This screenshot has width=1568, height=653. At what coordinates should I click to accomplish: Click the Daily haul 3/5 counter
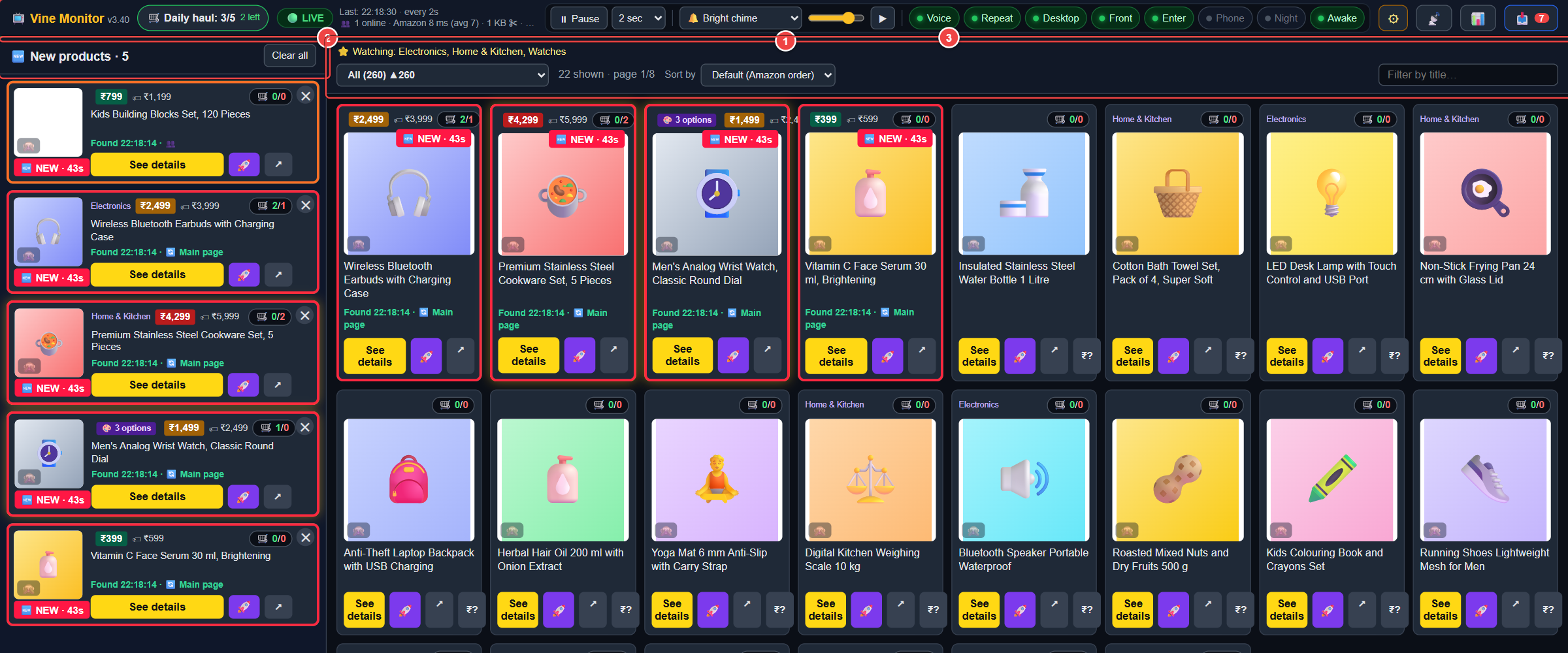click(203, 18)
